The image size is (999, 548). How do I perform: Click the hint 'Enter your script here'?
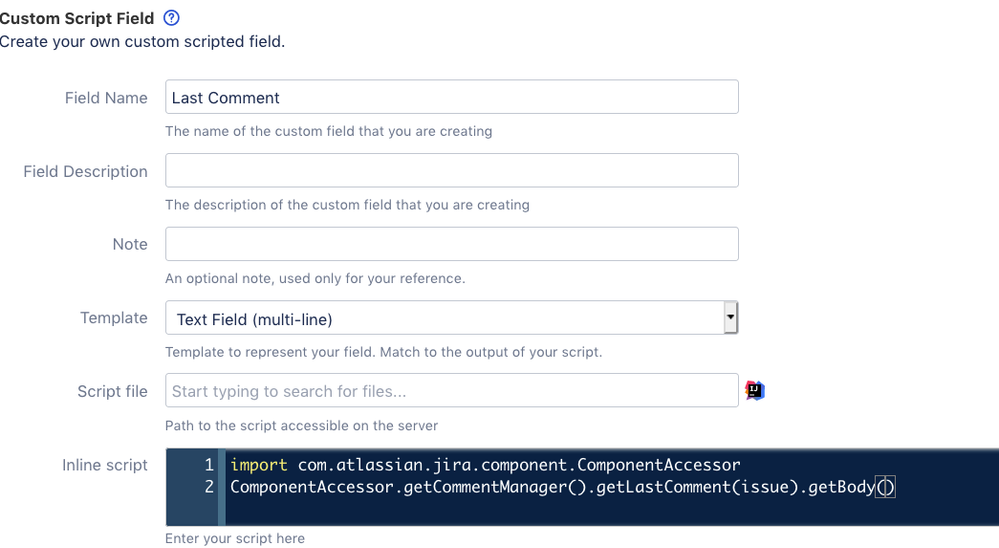[x=235, y=538]
